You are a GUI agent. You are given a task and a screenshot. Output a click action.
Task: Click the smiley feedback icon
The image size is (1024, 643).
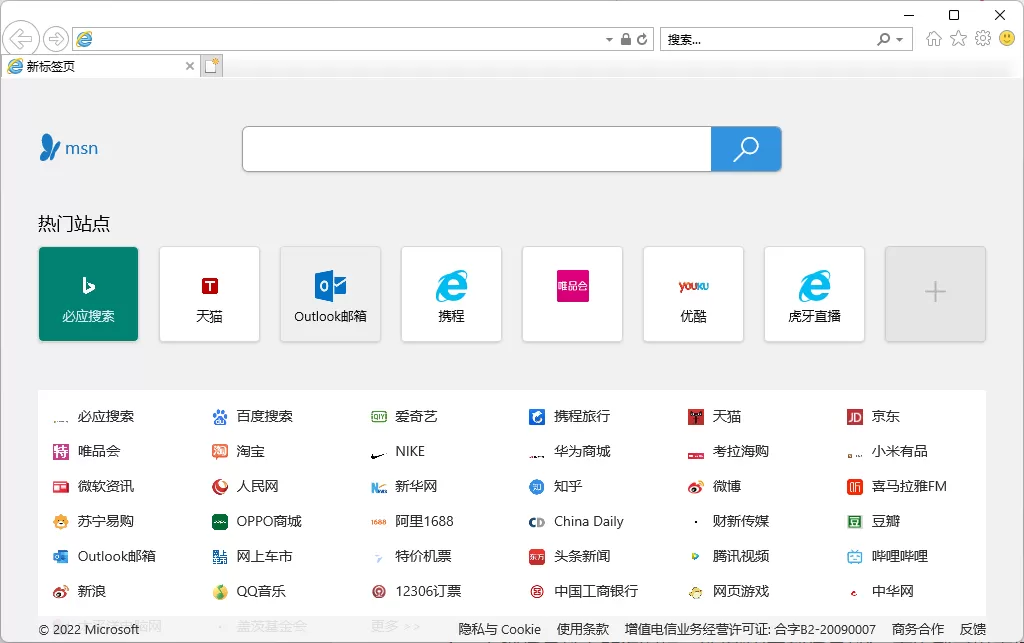[x=1006, y=38]
